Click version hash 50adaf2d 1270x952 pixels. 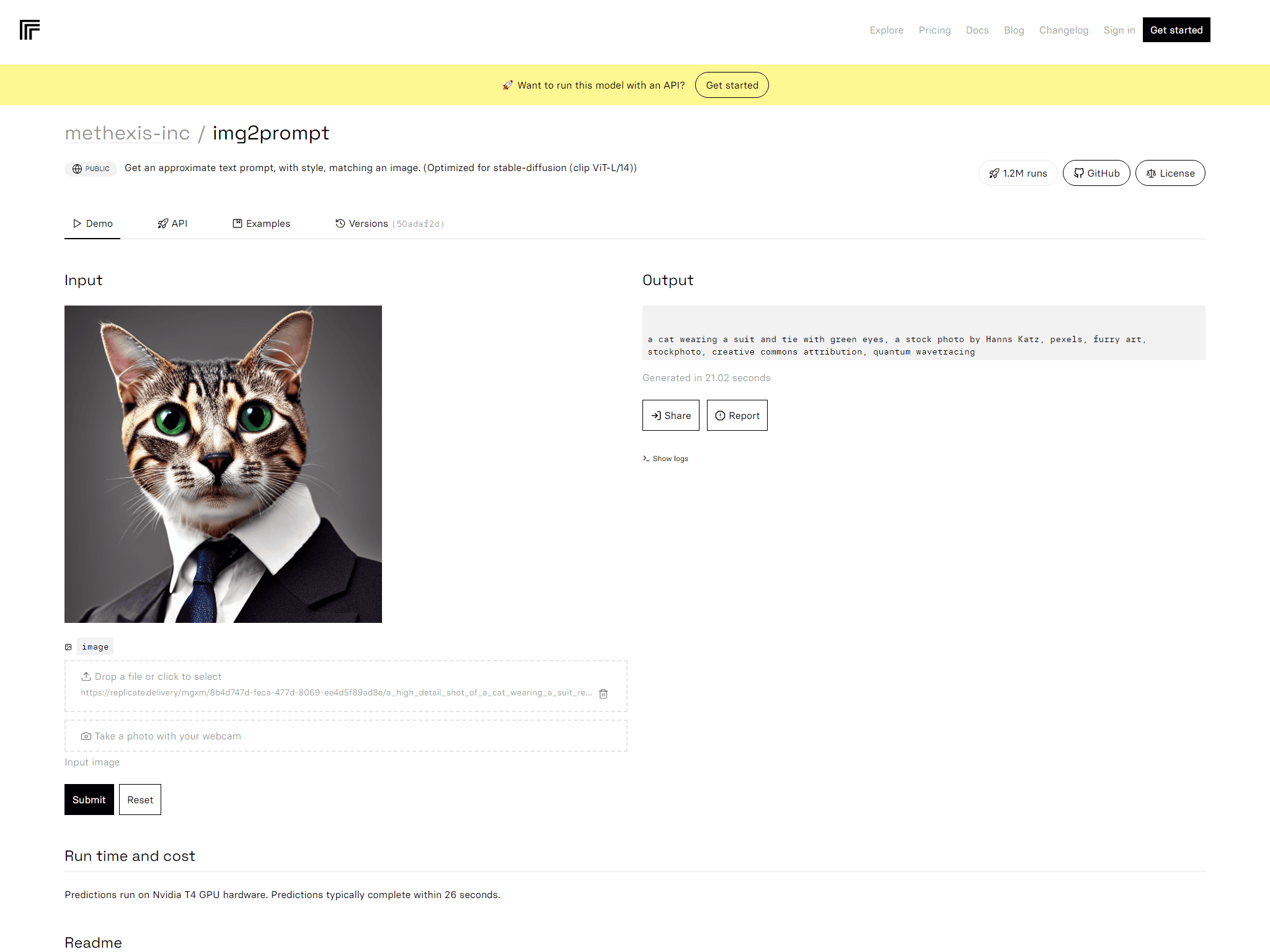(418, 224)
